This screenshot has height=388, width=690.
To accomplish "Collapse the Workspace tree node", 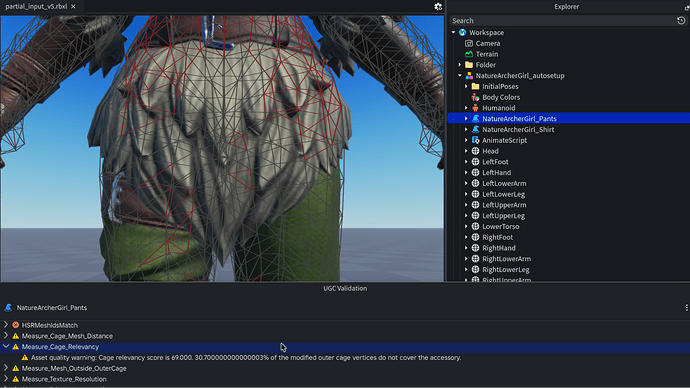I will (454, 33).
